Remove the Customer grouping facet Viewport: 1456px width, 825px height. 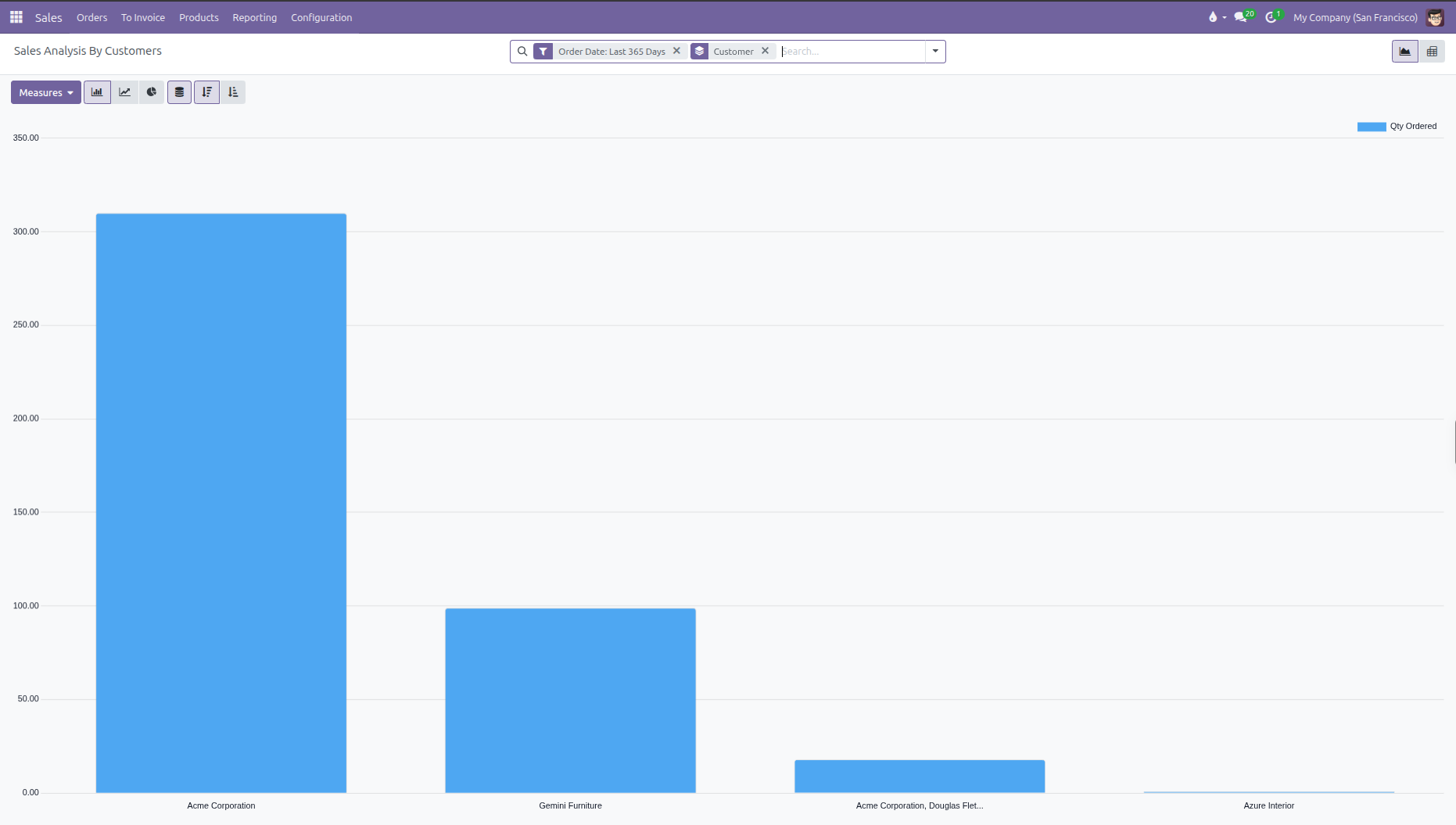point(766,51)
